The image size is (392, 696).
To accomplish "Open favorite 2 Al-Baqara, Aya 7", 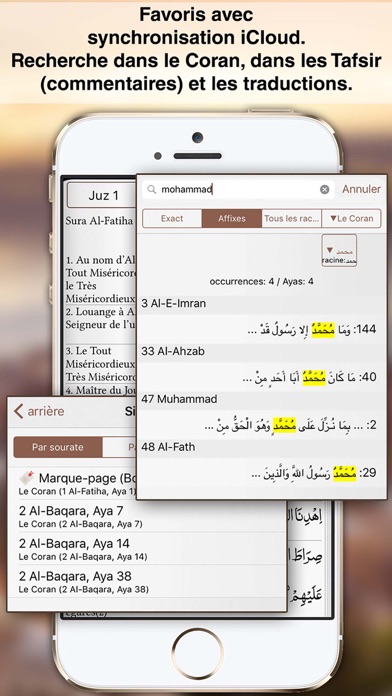I will pyautogui.click(x=147, y=516).
